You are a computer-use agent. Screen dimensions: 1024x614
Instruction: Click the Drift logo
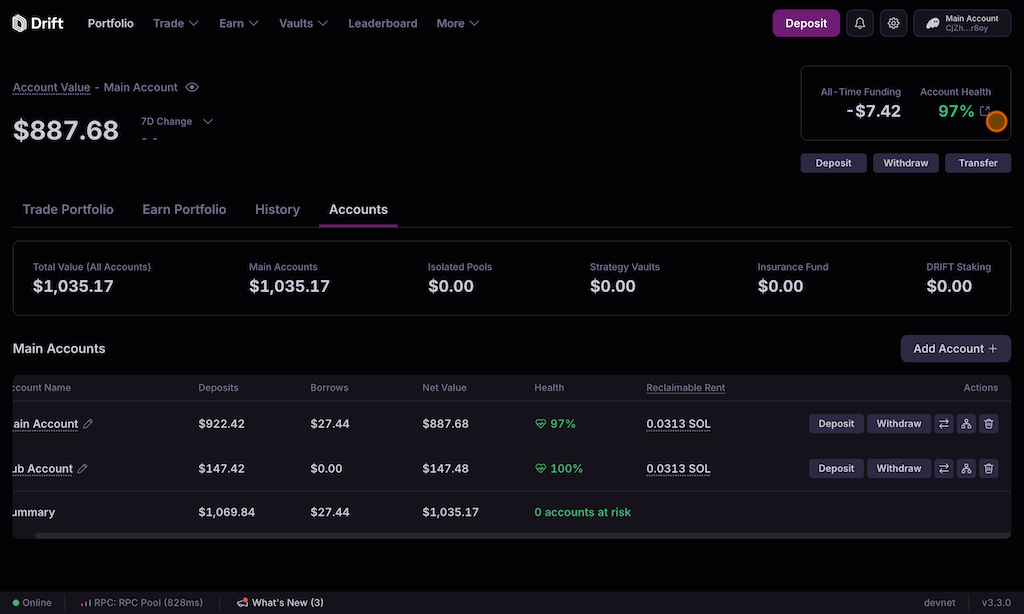[x=38, y=23]
